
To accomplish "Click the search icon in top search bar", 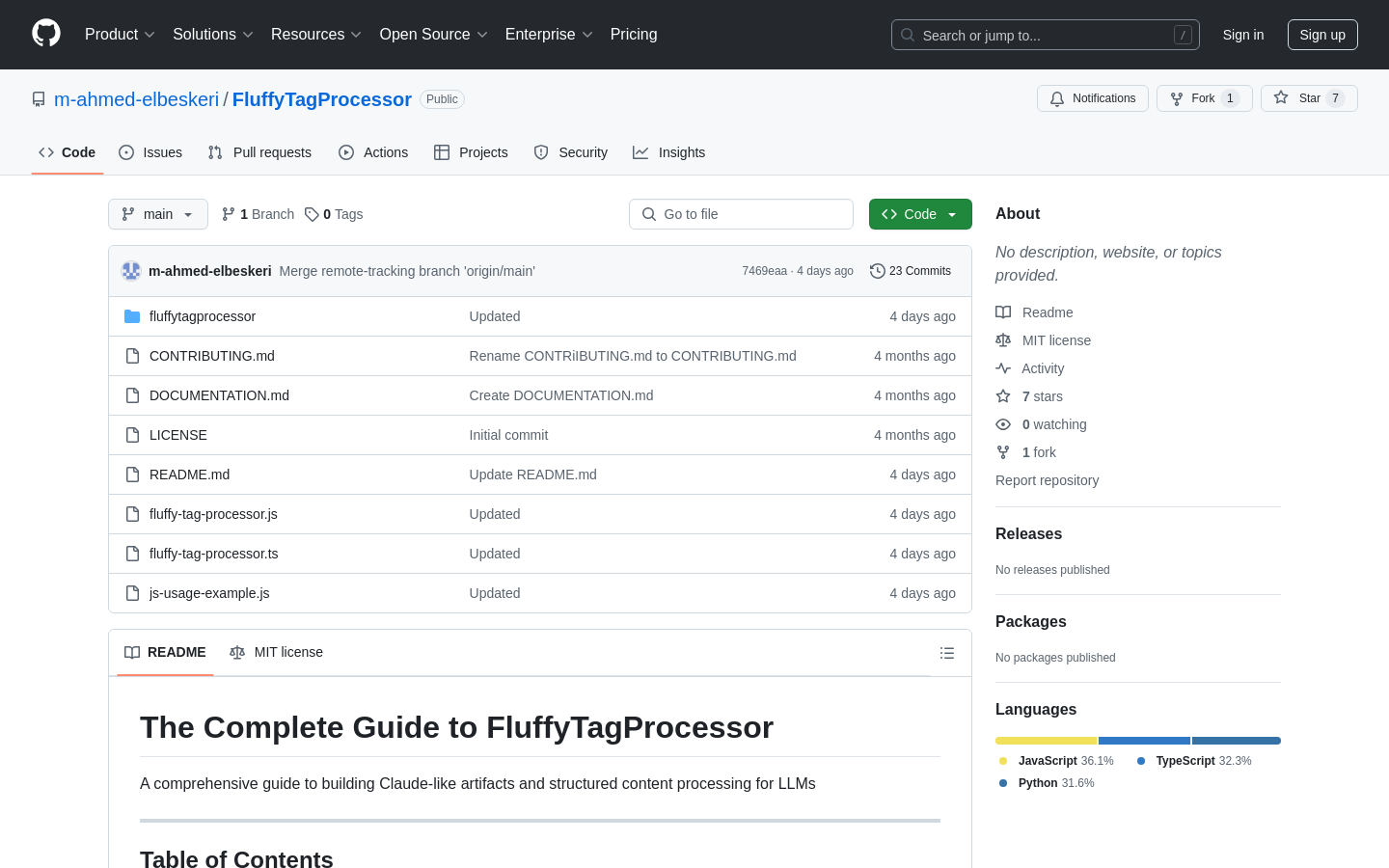I will point(908,35).
